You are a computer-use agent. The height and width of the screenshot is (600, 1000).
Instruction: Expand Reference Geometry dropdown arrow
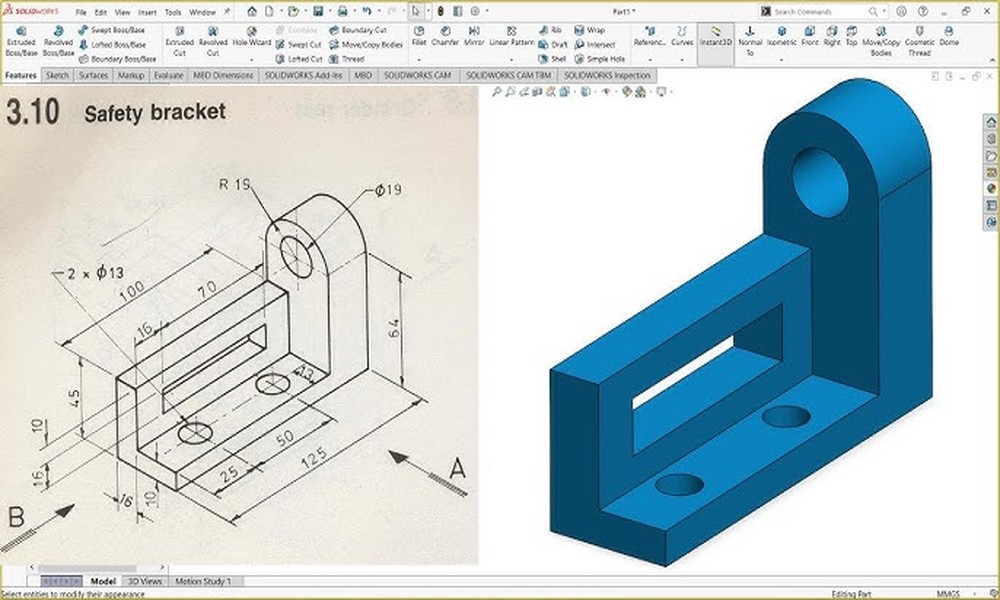pos(650,59)
